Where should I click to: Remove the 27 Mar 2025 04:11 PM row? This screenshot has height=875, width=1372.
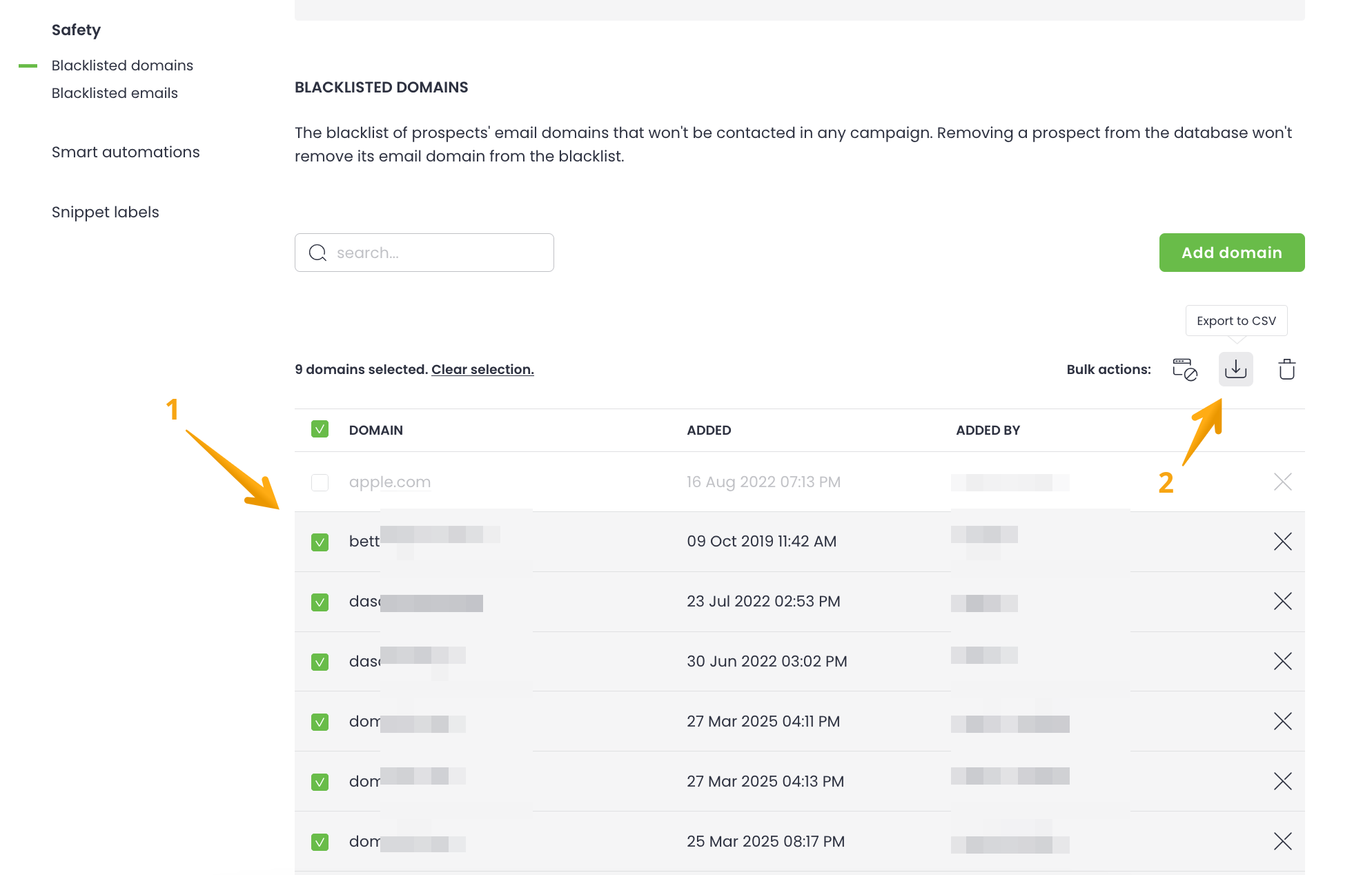point(1282,722)
